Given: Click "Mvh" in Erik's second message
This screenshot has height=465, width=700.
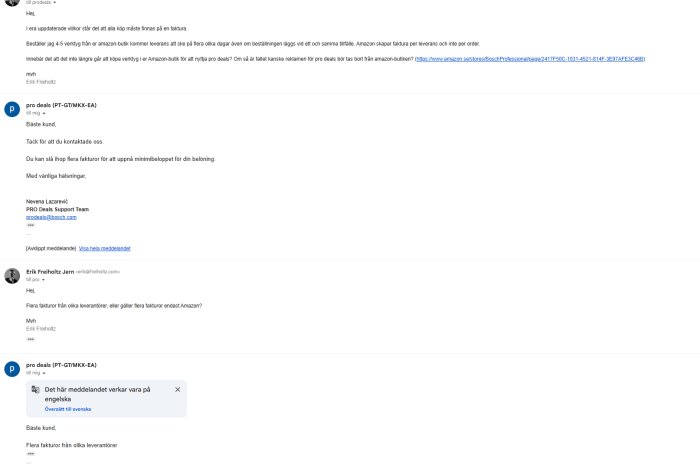Looking at the screenshot, I should tap(31, 321).
